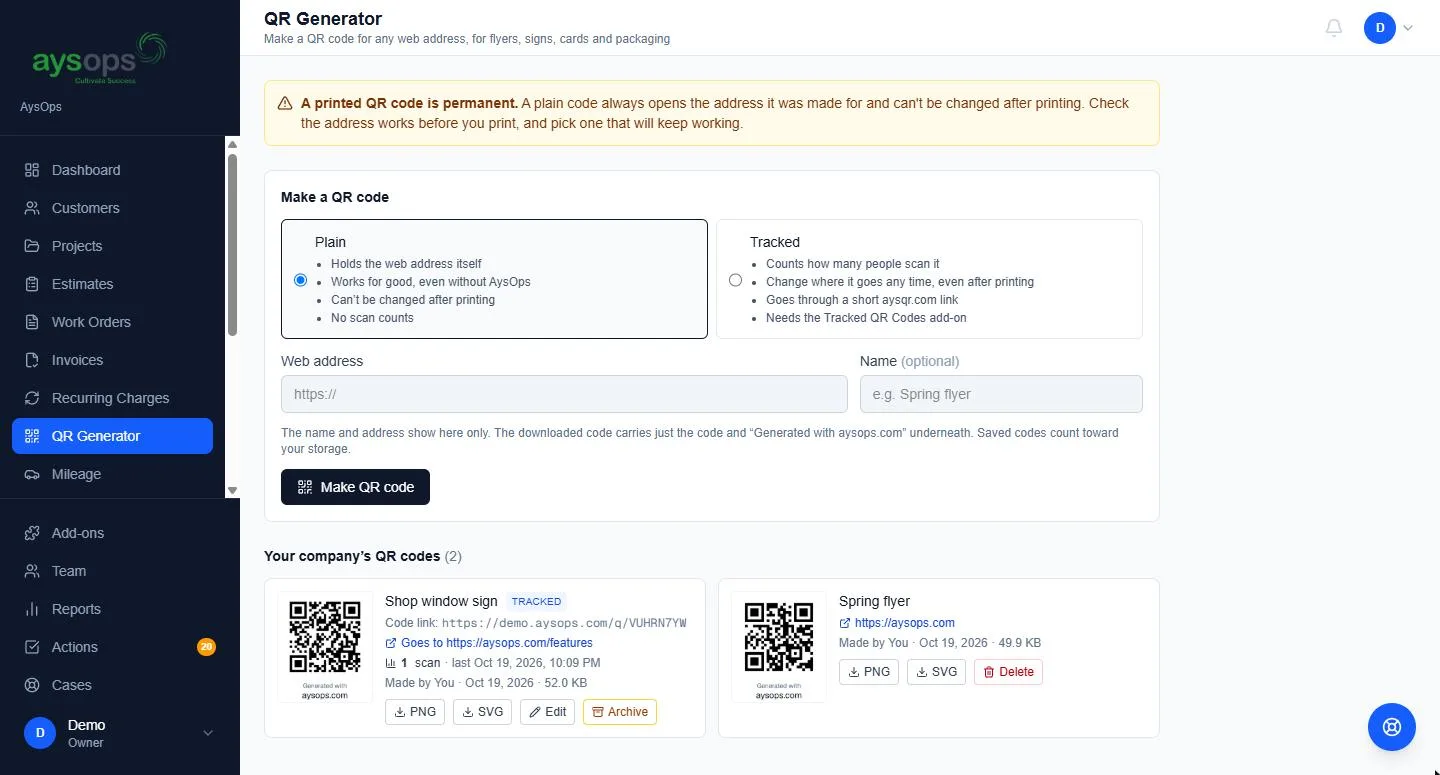Image resolution: width=1440 pixels, height=775 pixels.
Task: Click the Recurring Charges refresh icon
Action: (32, 398)
